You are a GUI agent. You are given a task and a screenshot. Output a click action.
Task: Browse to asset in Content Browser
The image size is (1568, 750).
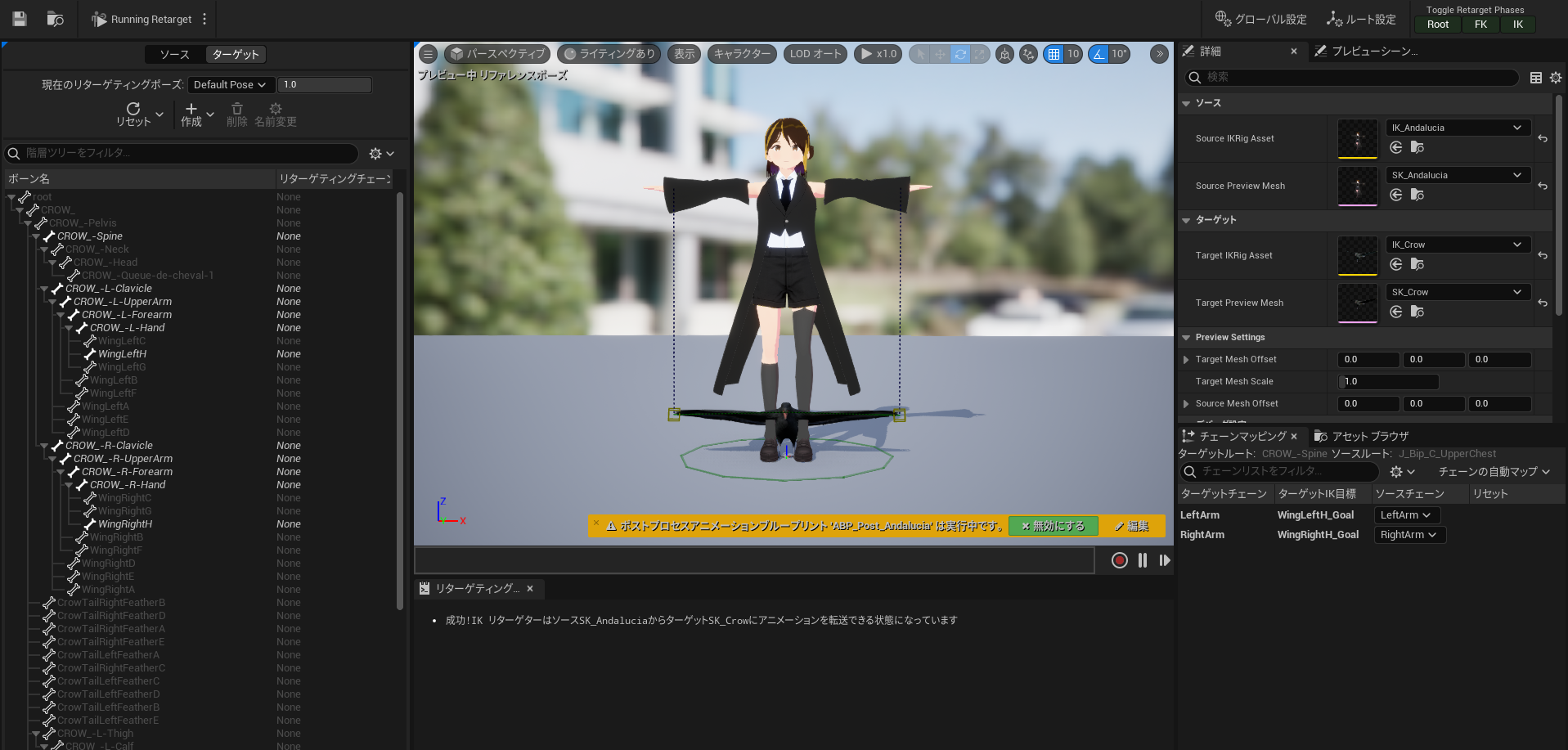[x=55, y=18]
